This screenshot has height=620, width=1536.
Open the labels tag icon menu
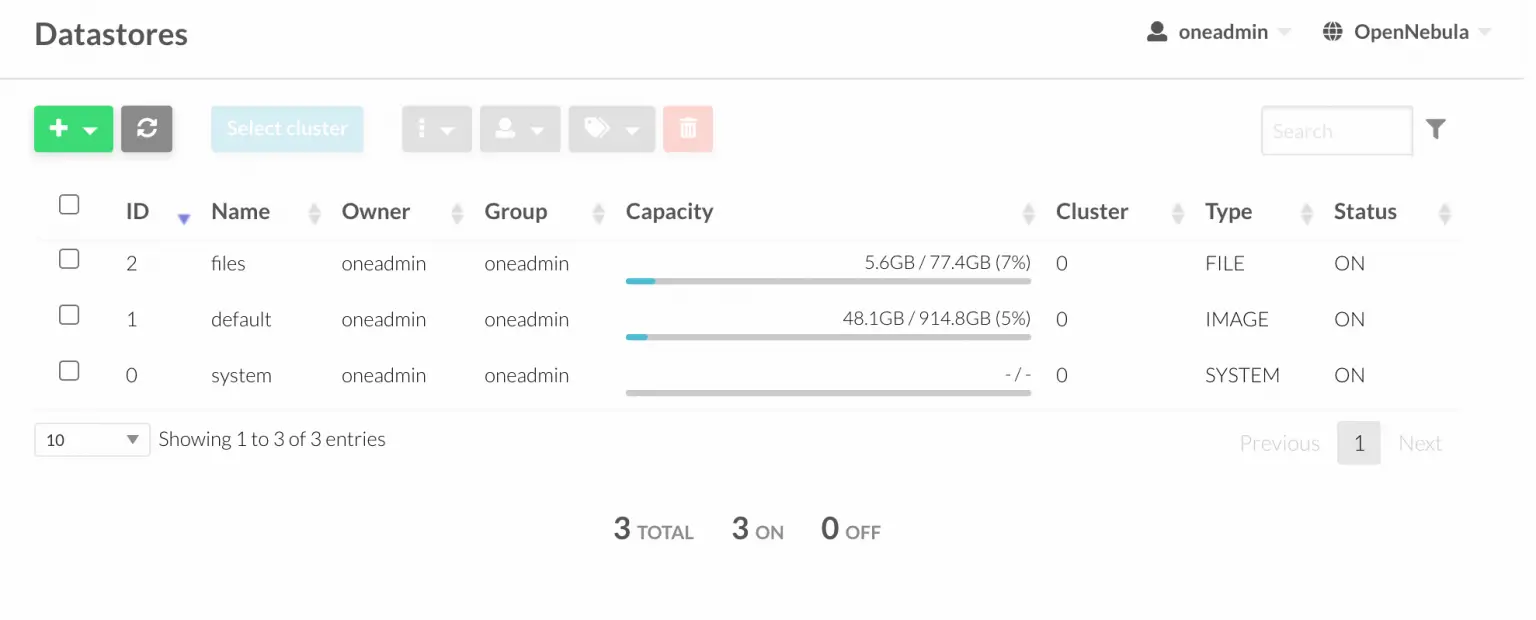tap(611, 128)
